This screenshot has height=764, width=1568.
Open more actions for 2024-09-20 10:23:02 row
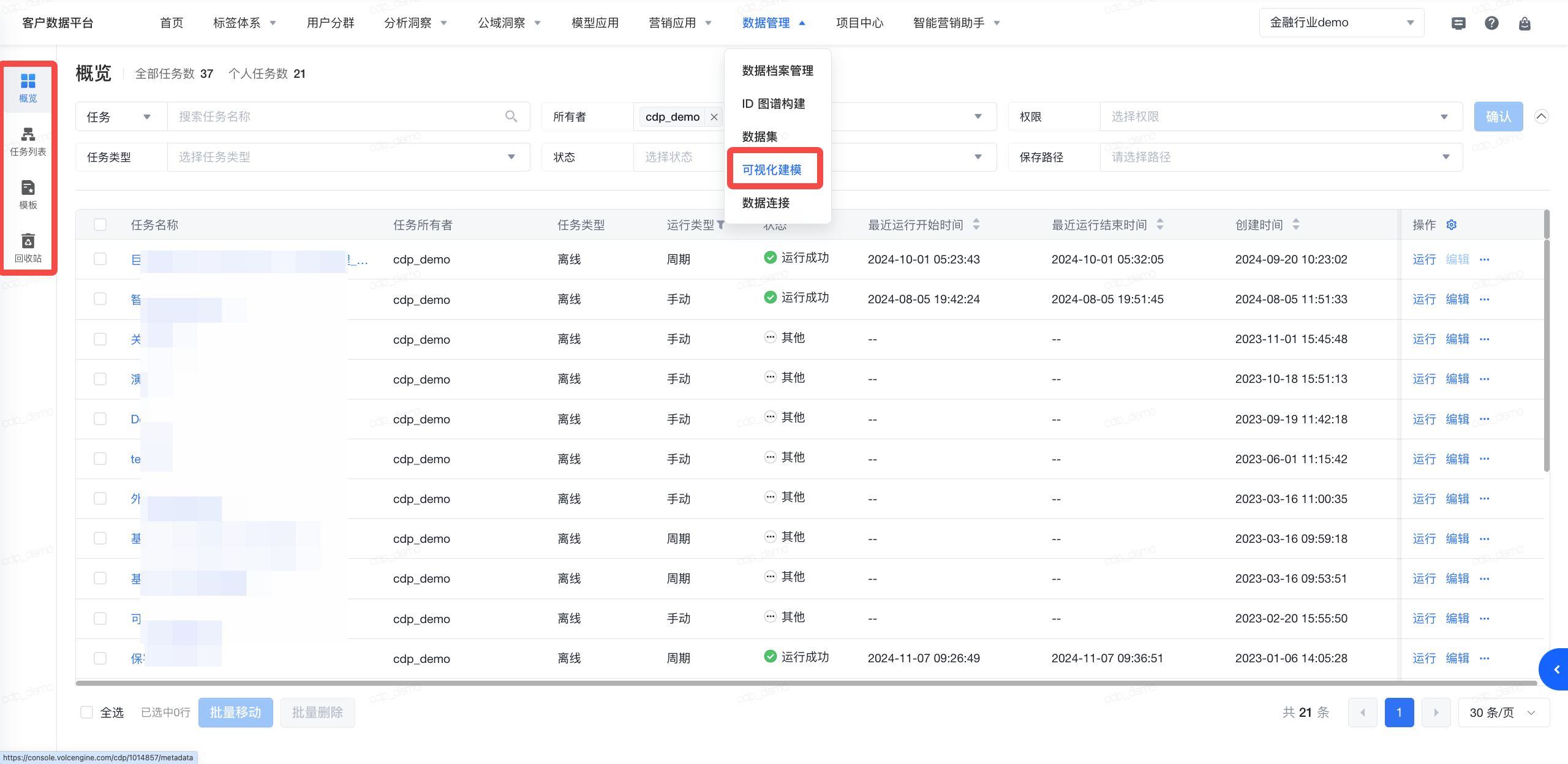(x=1485, y=259)
